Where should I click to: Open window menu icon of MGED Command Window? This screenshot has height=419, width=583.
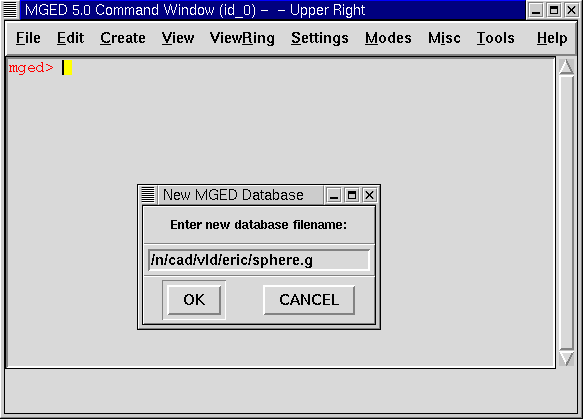10,9
